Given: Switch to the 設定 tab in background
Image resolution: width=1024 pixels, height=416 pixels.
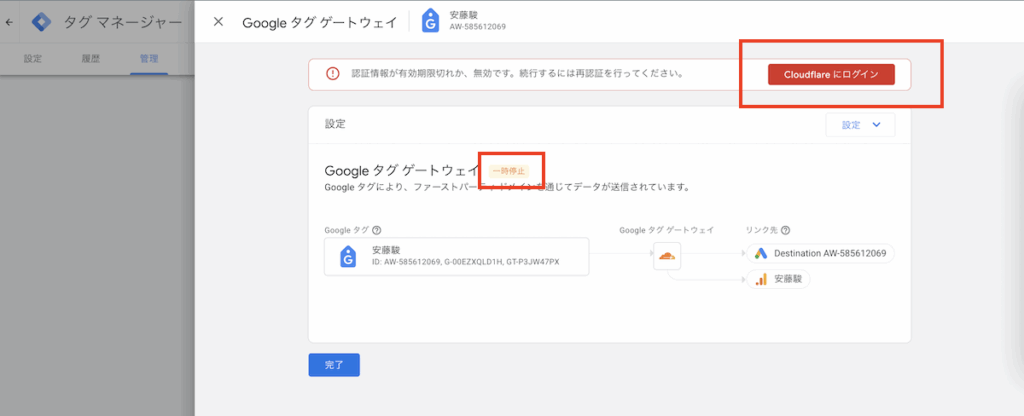Looking at the screenshot, I should point(33,59).
